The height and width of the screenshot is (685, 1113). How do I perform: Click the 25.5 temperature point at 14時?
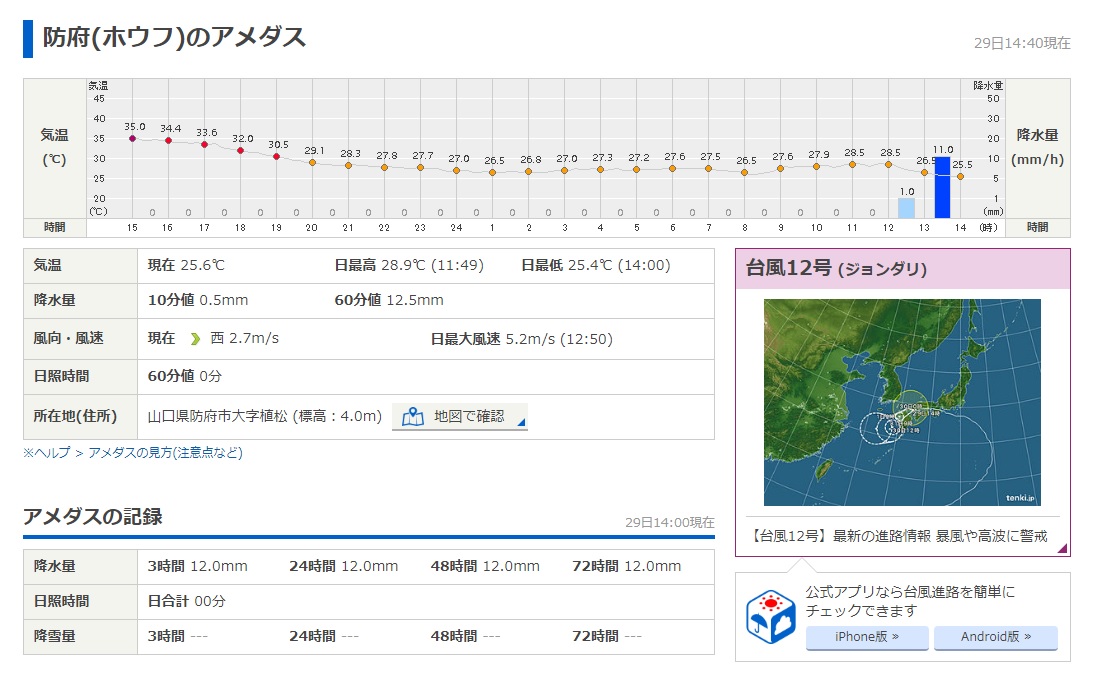point(960,176)
